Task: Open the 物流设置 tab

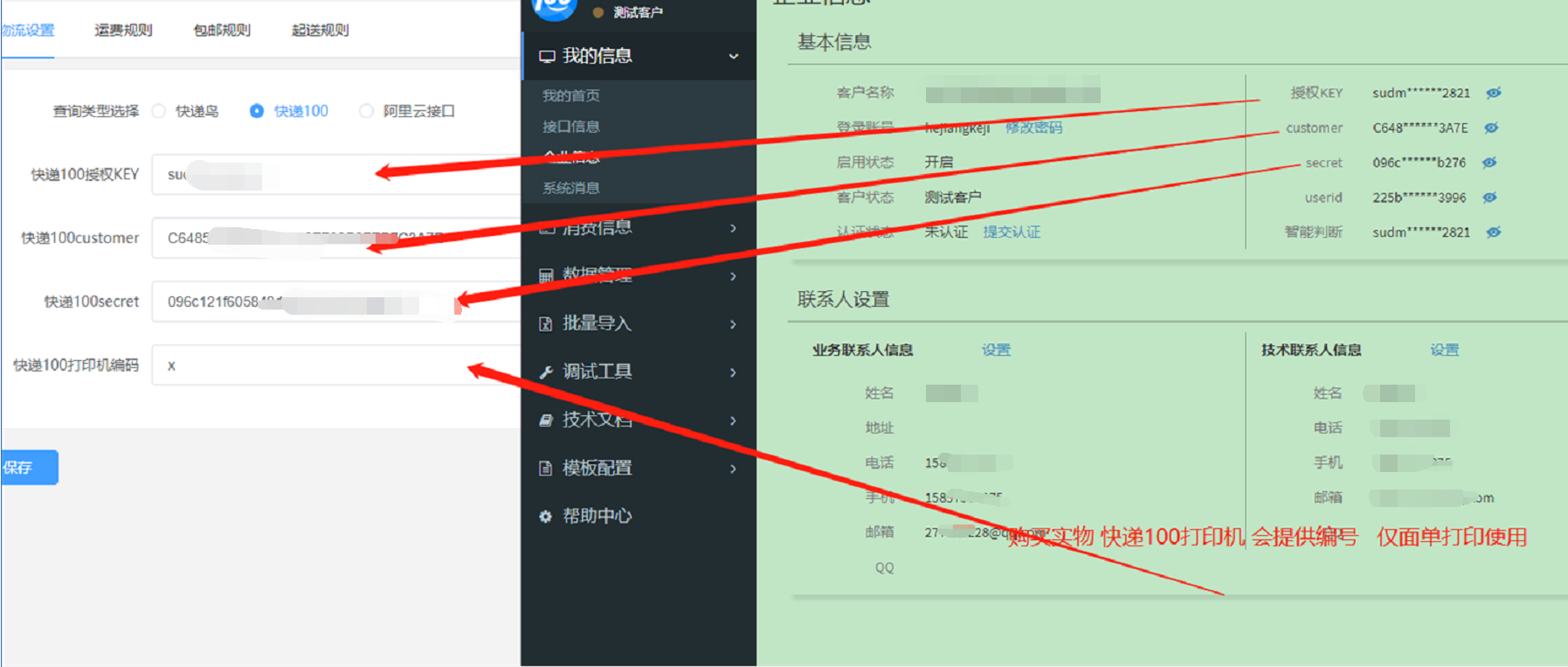Action: tap(27, 31)
